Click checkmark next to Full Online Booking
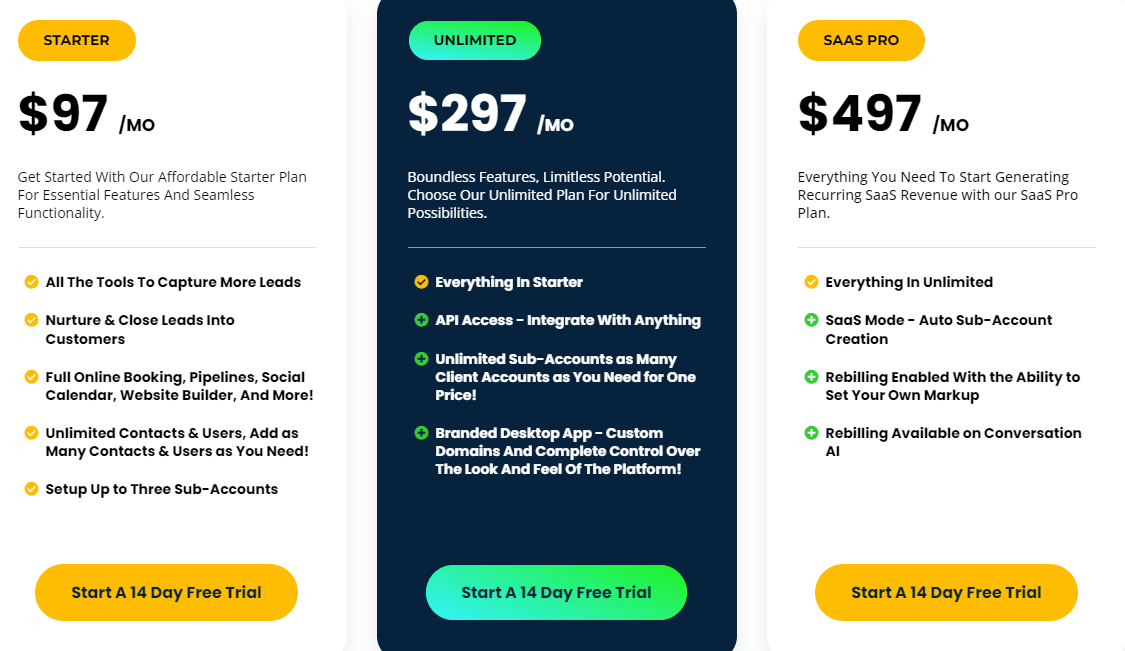 [32, 376]
